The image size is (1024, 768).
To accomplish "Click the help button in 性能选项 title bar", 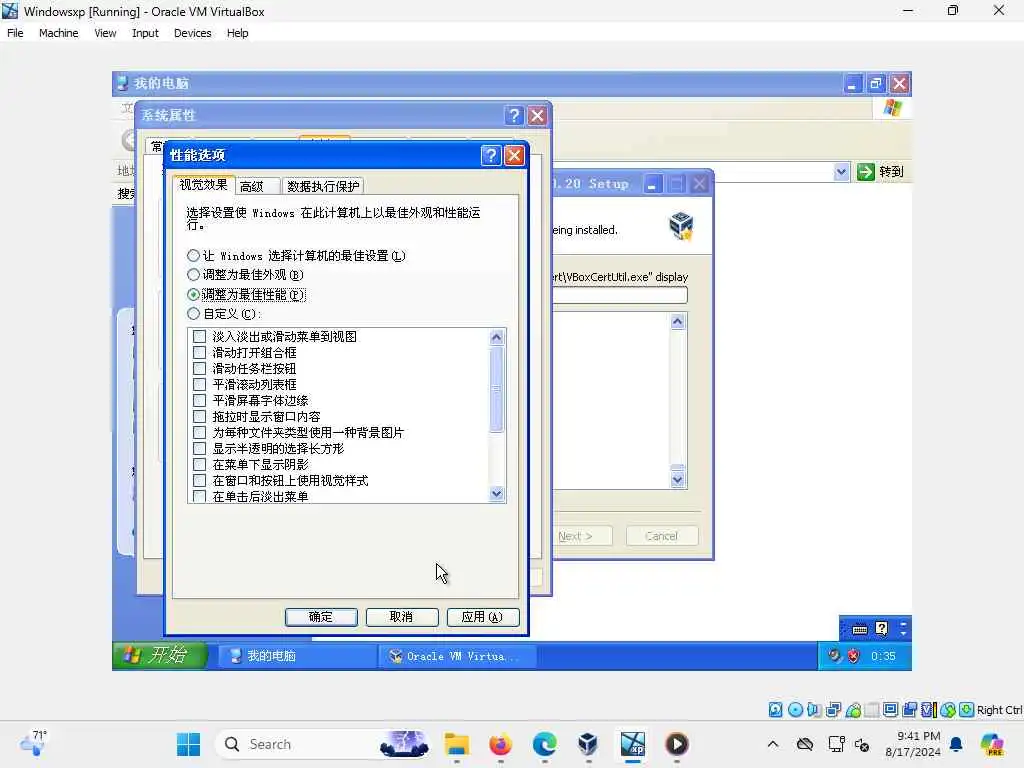I will pos(491,155).
